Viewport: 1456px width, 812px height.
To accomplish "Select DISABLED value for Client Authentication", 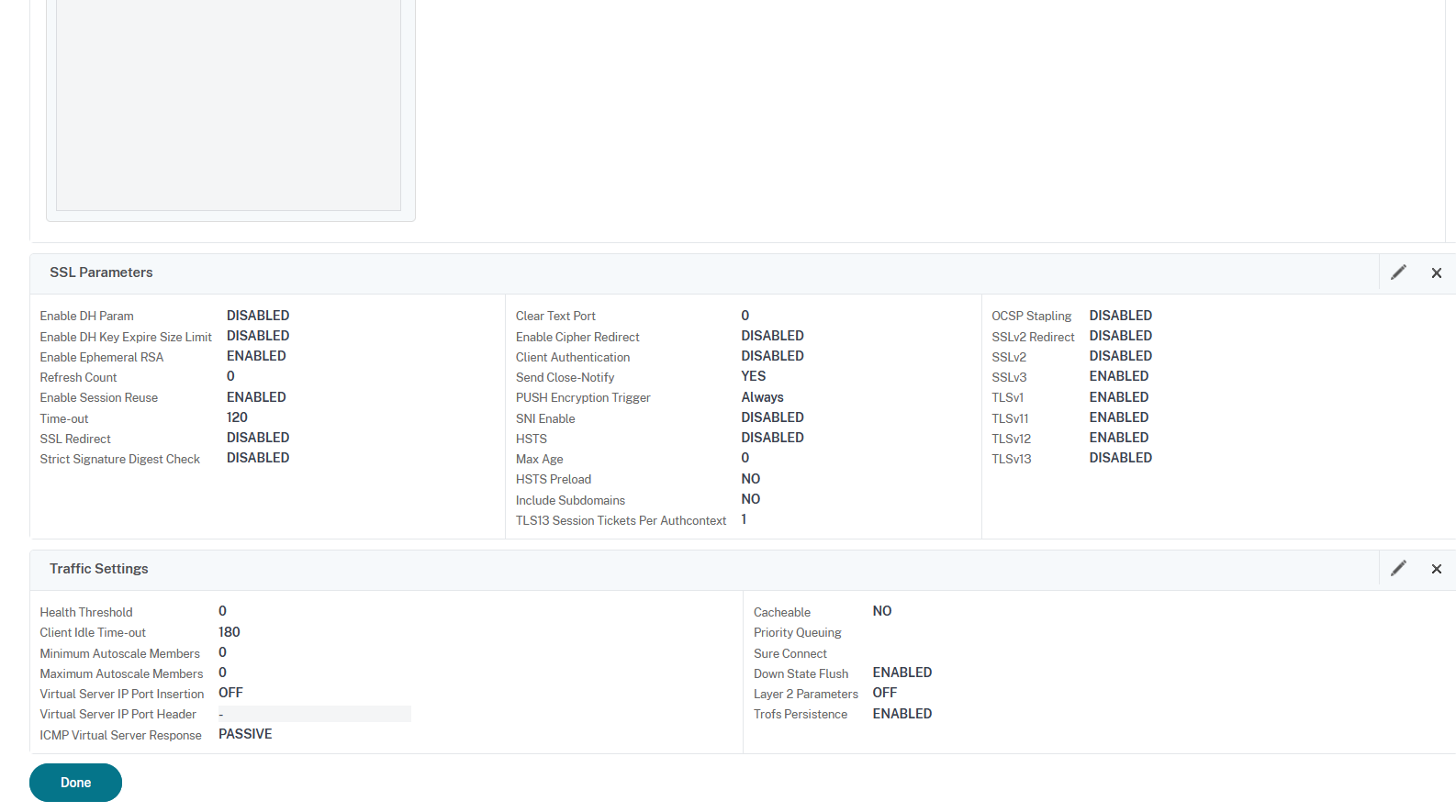I will (773, 356).
